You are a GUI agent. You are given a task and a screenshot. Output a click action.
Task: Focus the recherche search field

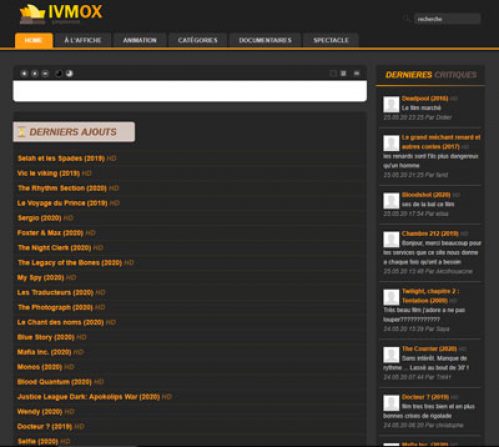point(447,19)
